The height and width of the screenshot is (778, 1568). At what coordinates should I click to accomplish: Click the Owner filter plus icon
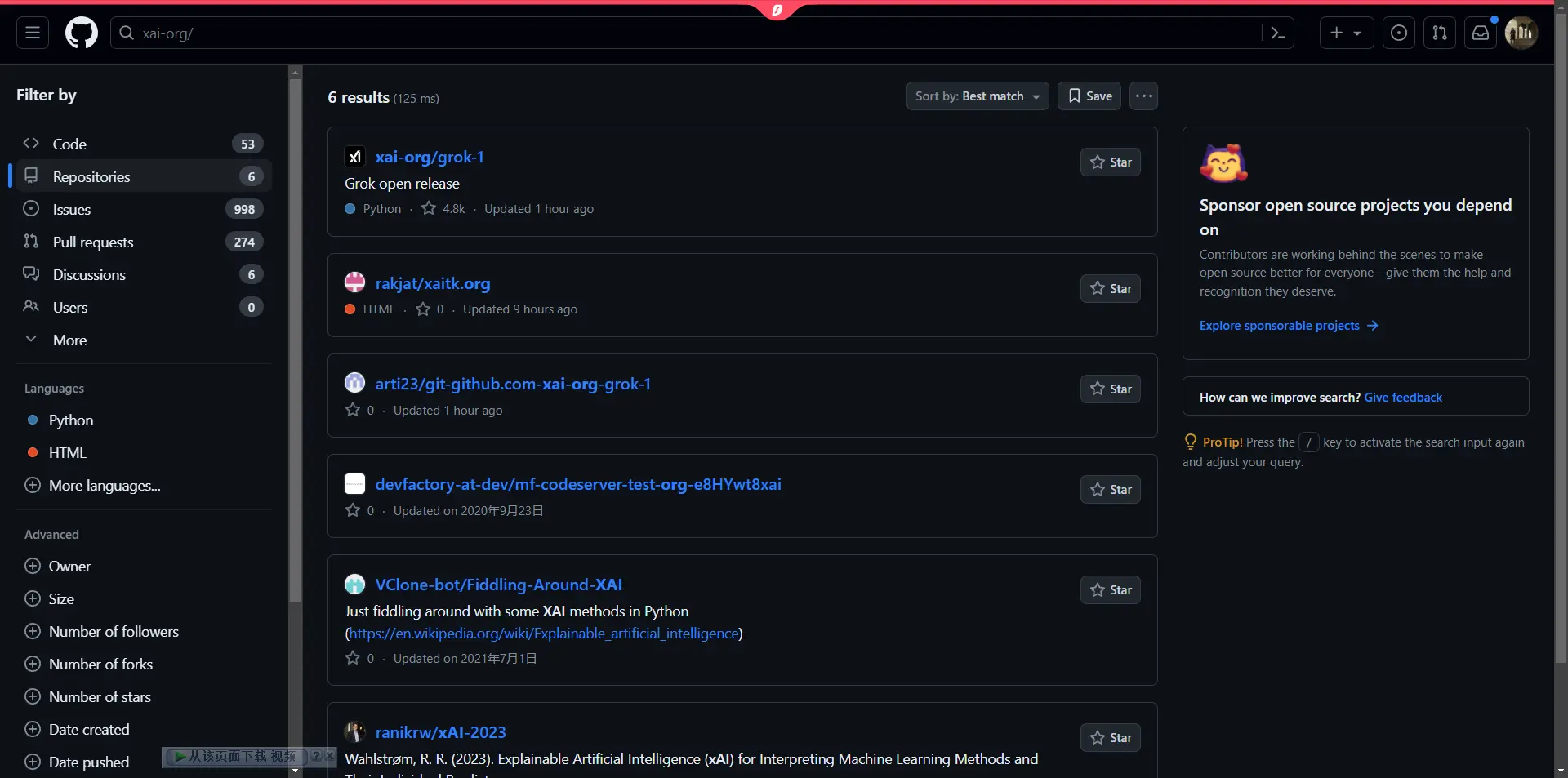[33, 566]
